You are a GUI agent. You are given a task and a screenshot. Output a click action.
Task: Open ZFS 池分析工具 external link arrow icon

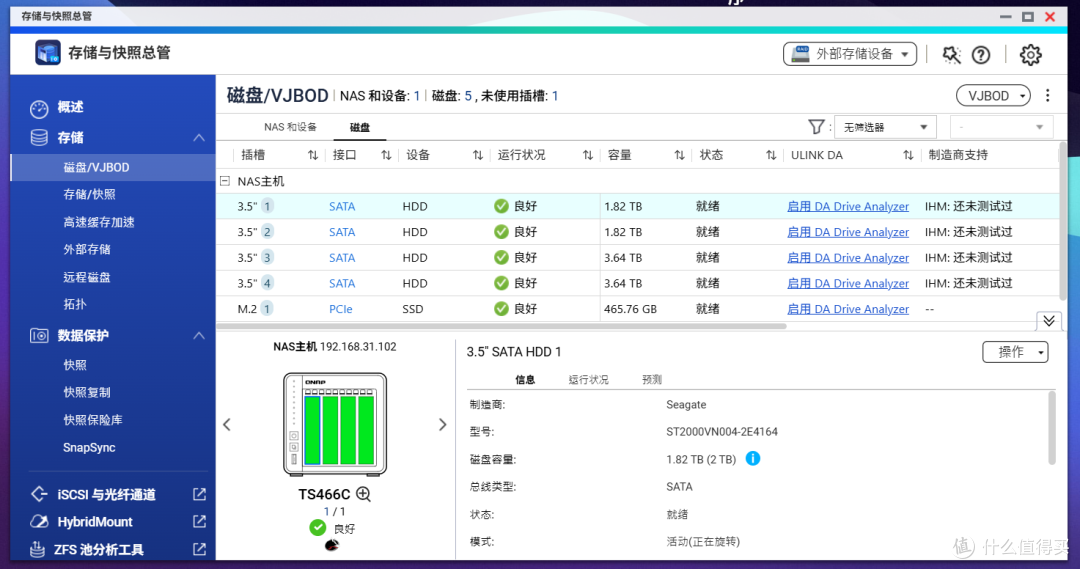[x=199, y=549]
